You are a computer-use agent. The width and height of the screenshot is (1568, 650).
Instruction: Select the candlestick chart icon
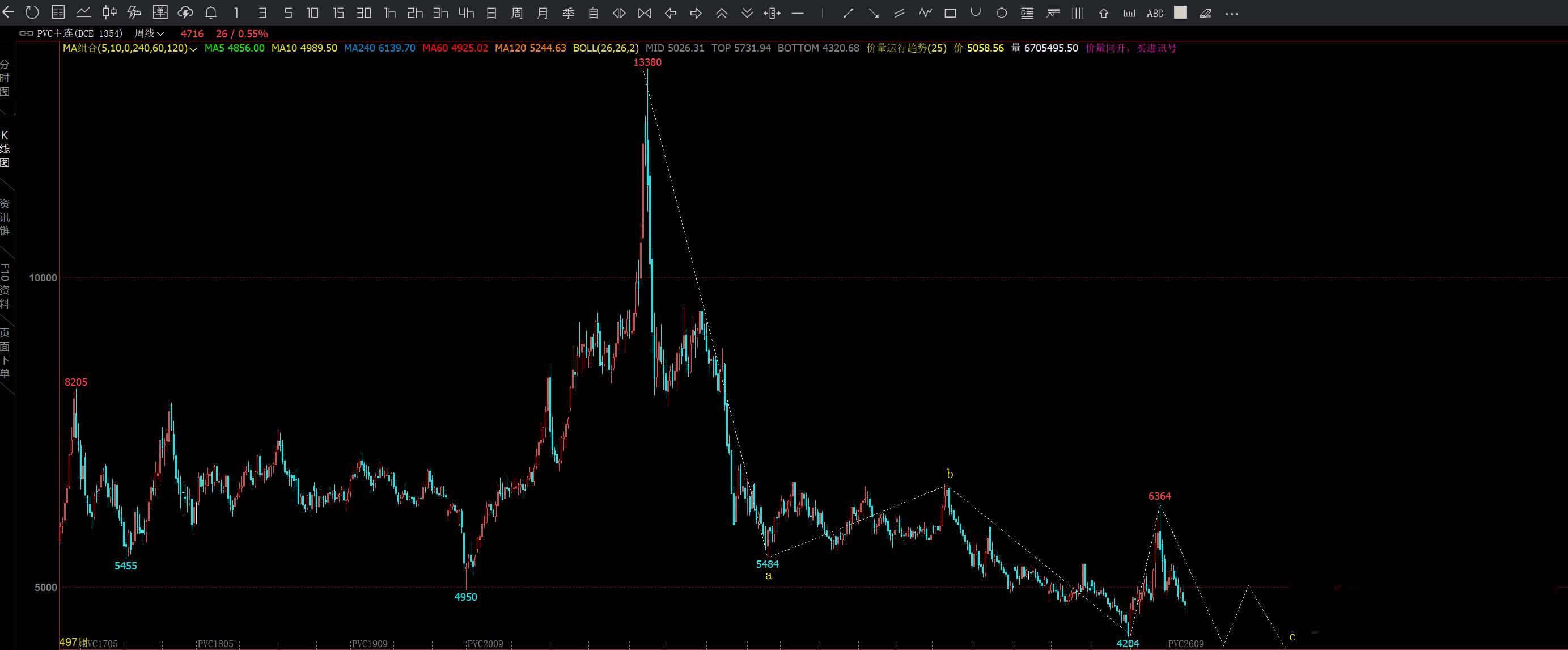coord(109,13)
